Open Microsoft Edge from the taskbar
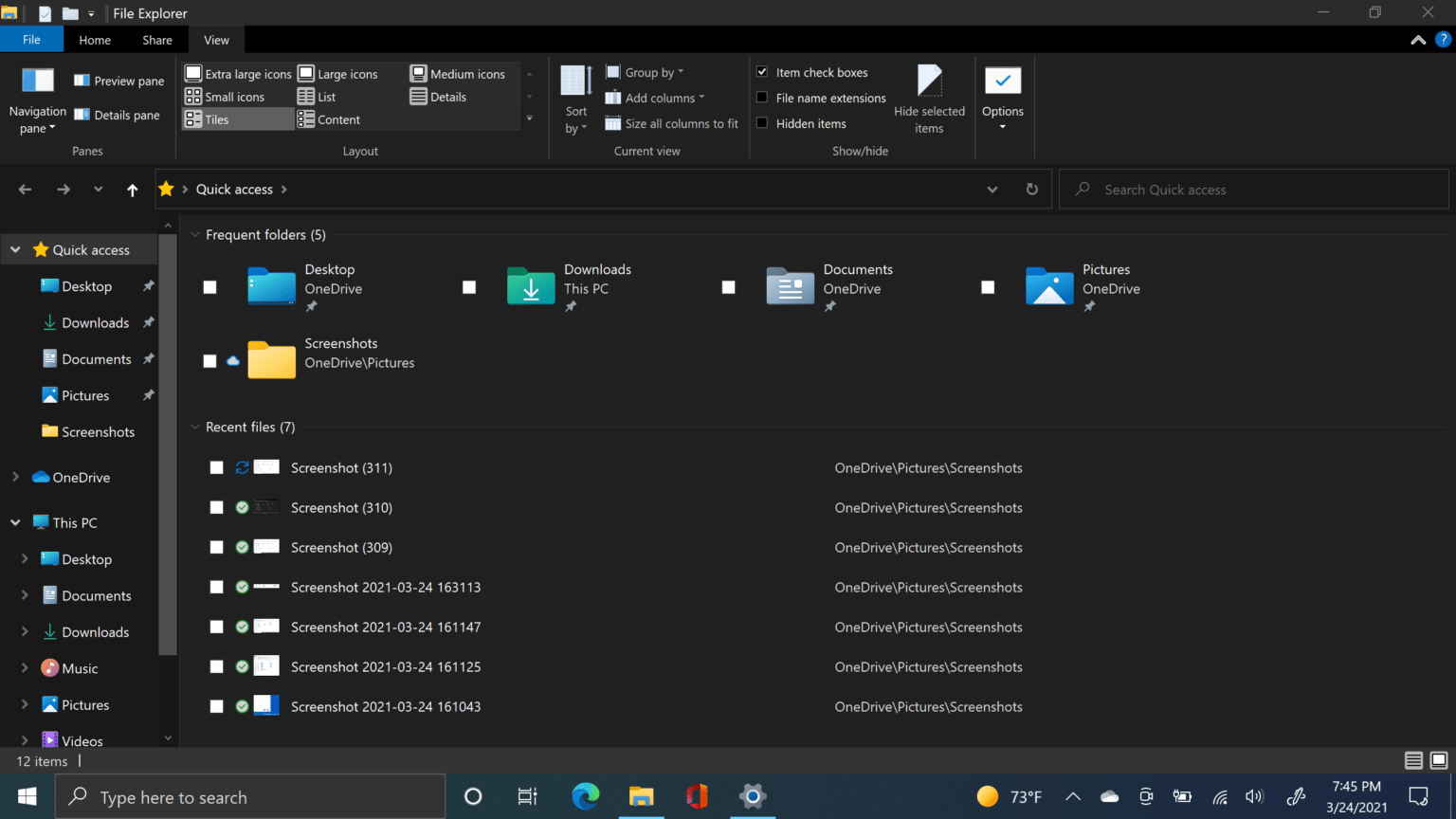The image size is (1456, 819). (585, 796)
